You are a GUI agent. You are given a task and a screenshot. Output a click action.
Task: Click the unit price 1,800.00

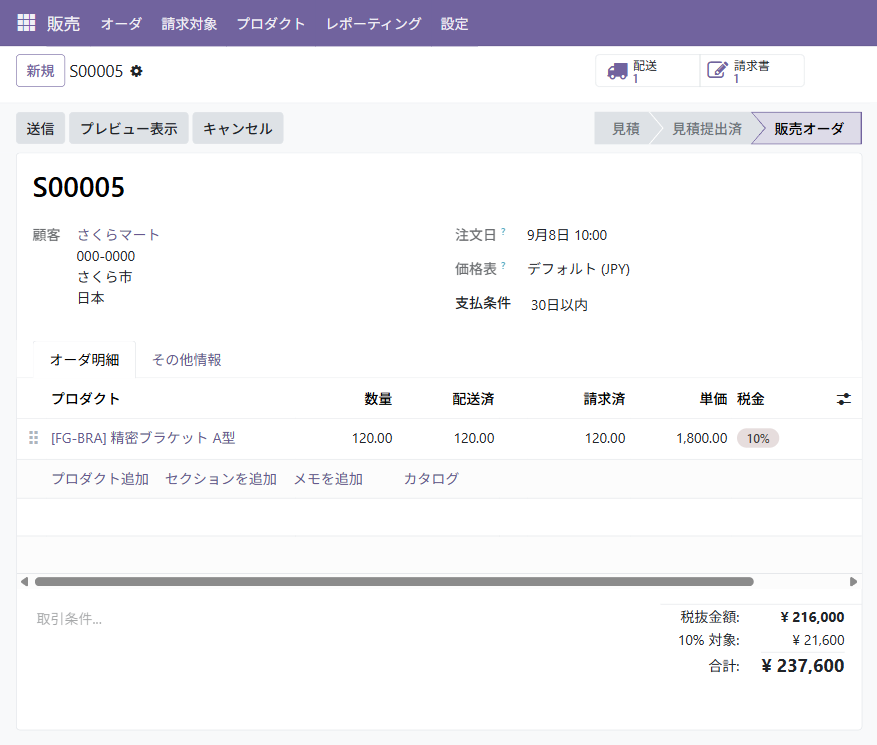coord(701,438)
